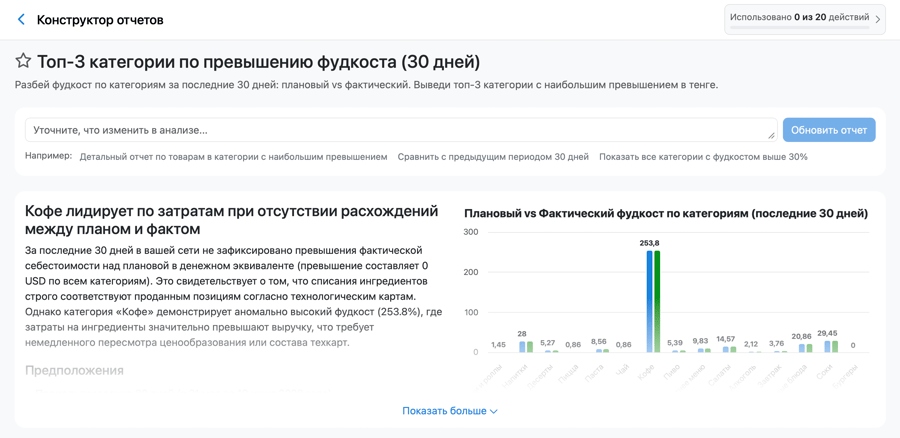Choose suggestion 'Показать все категории с фудкостом выше 30%'

tap(703, 157)
